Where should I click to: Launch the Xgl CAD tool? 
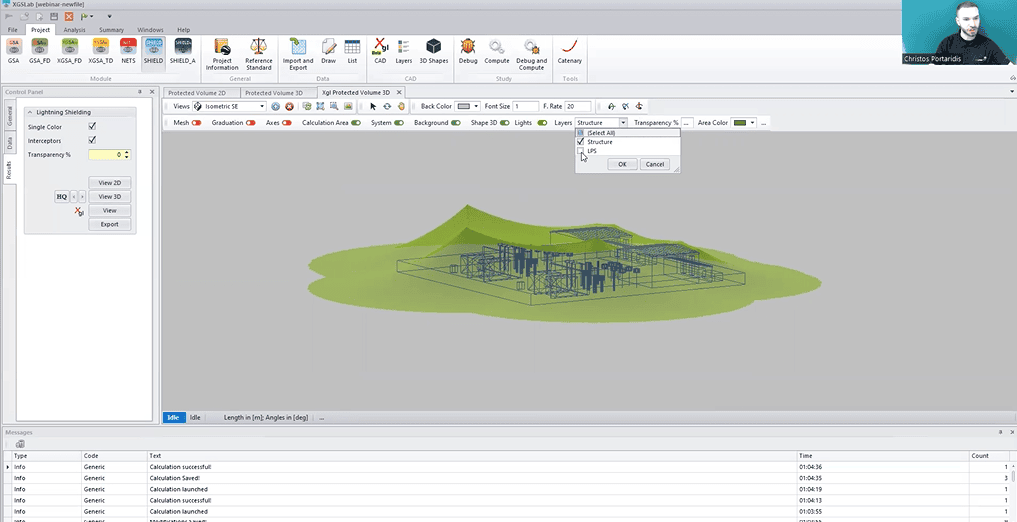point(380,51)
